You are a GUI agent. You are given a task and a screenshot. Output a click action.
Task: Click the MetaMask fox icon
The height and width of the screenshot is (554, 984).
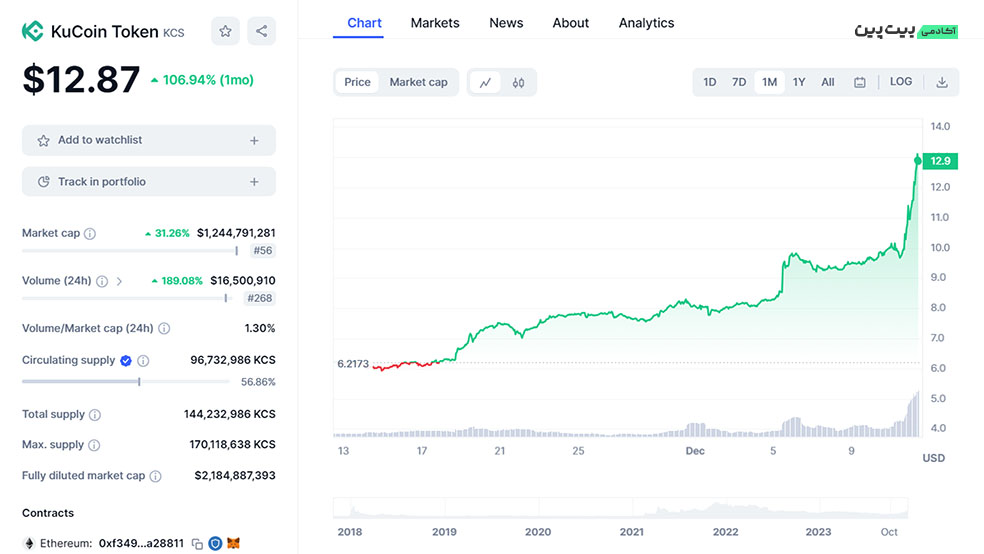(x=234, y=544)
